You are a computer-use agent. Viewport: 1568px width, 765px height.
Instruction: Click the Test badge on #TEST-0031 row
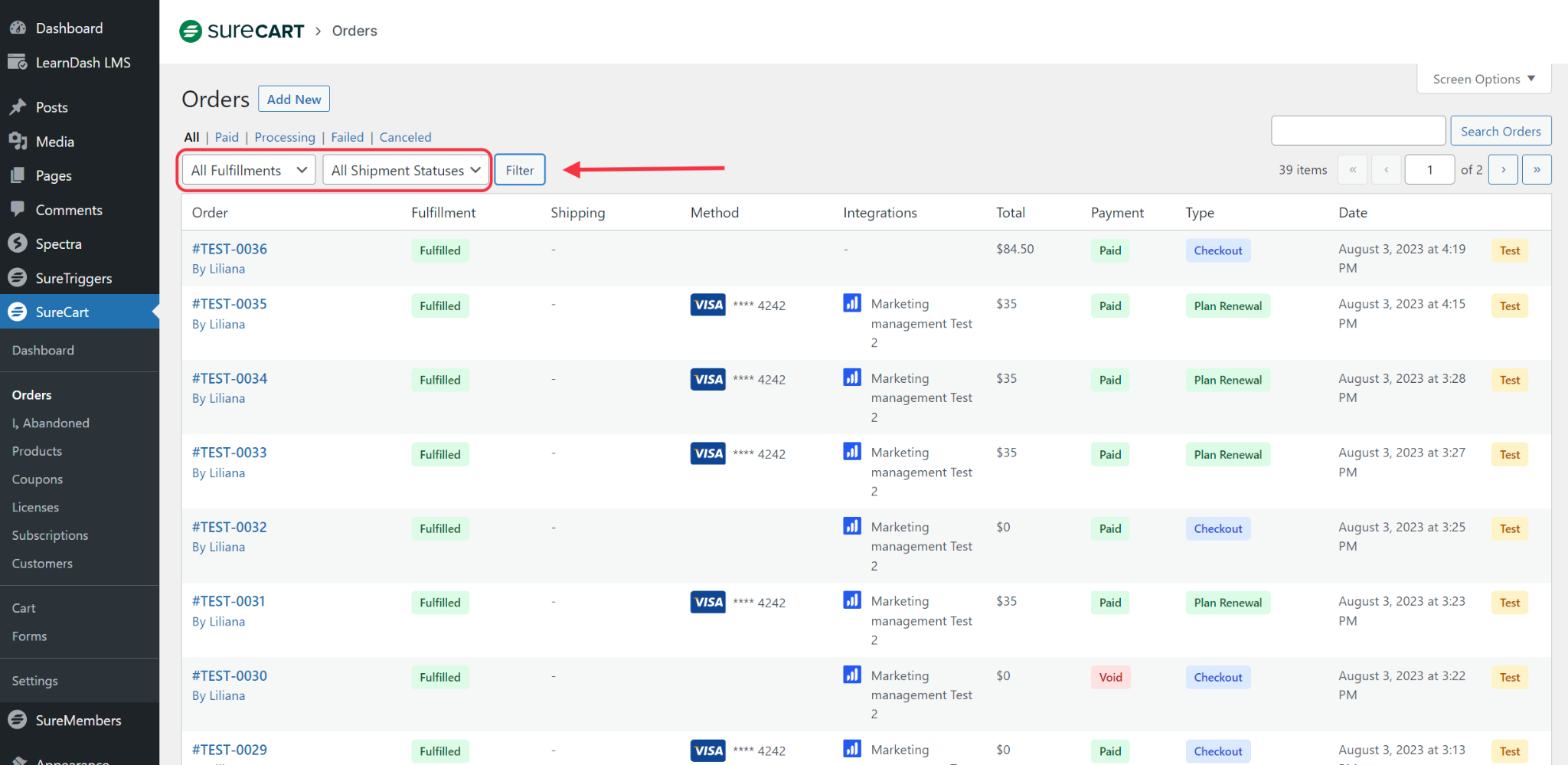click(x=1510, y=603)
